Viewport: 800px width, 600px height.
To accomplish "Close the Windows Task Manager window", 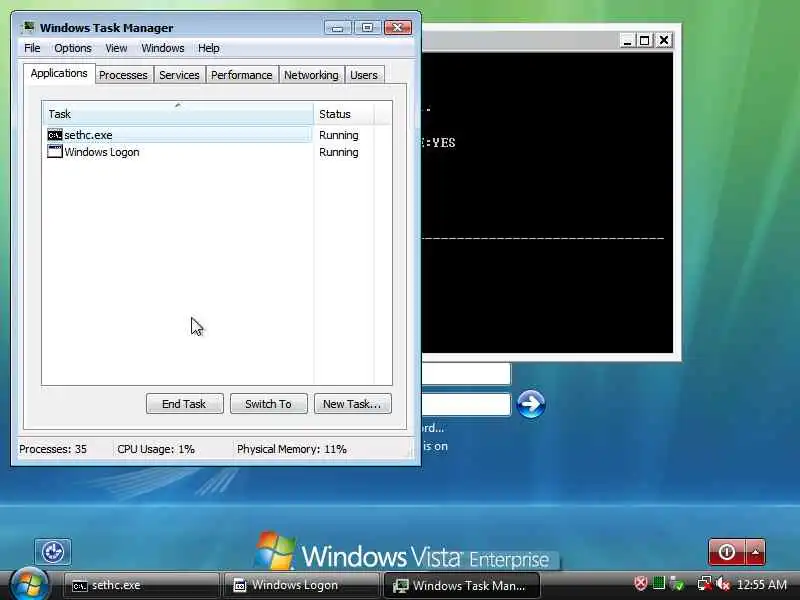I will point(398,27).
